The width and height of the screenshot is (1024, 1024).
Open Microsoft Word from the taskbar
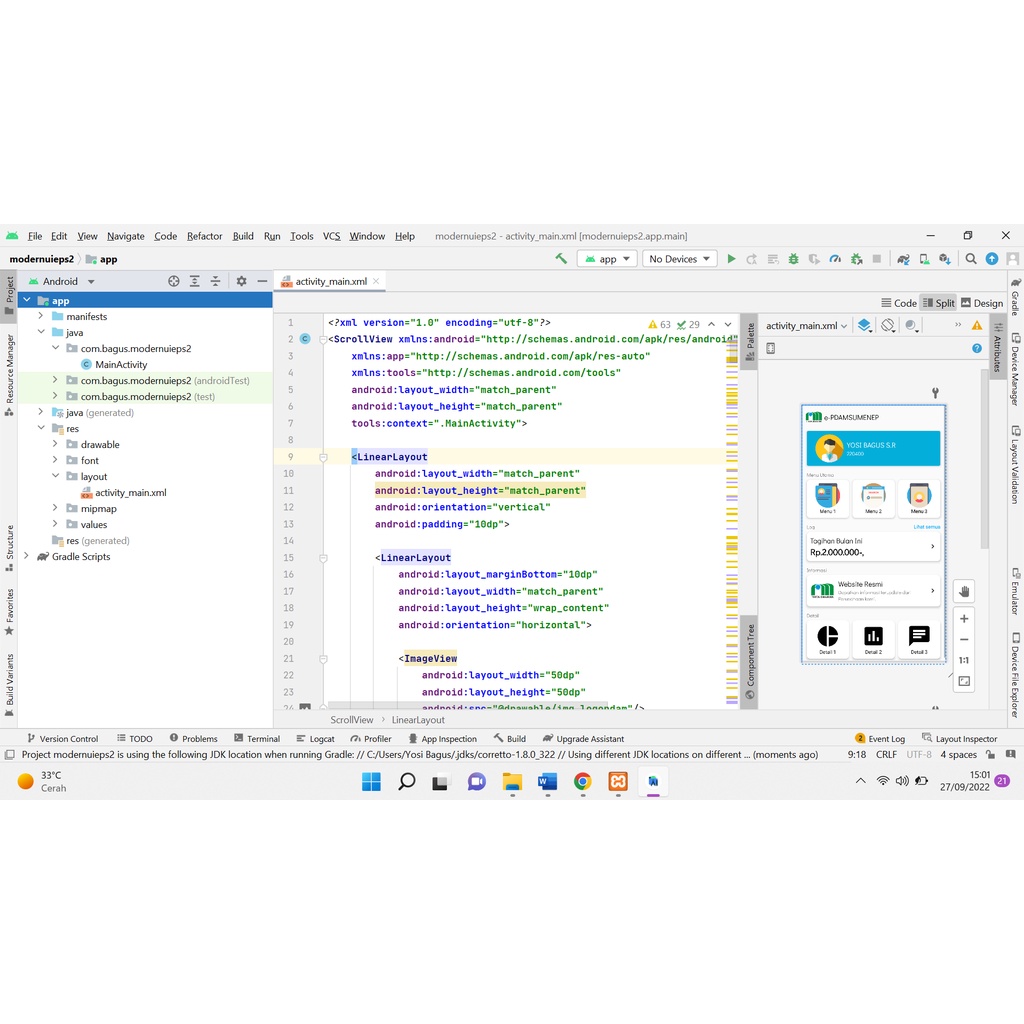[547, 781]
